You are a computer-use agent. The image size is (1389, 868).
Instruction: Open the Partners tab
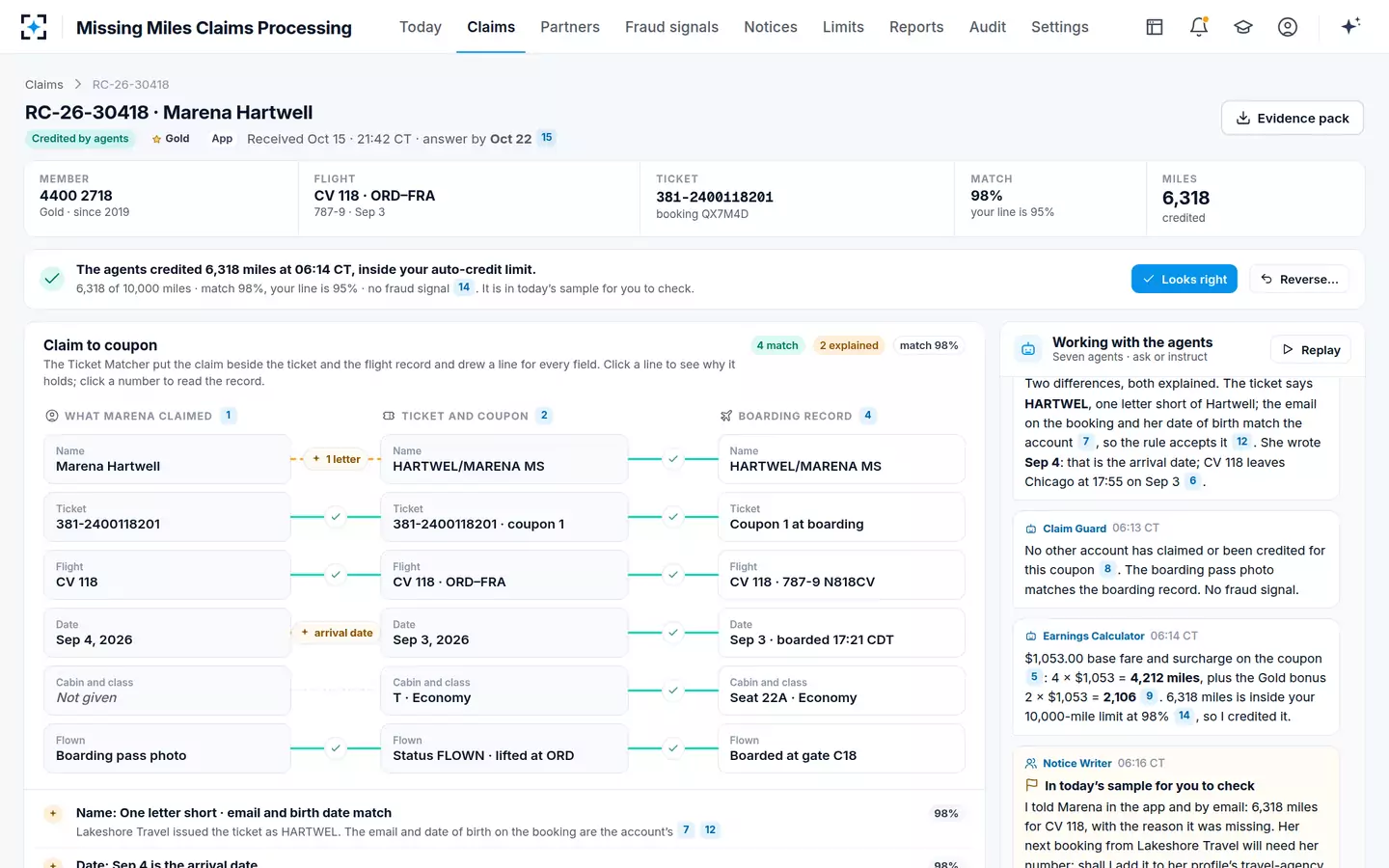click(570, 27)
